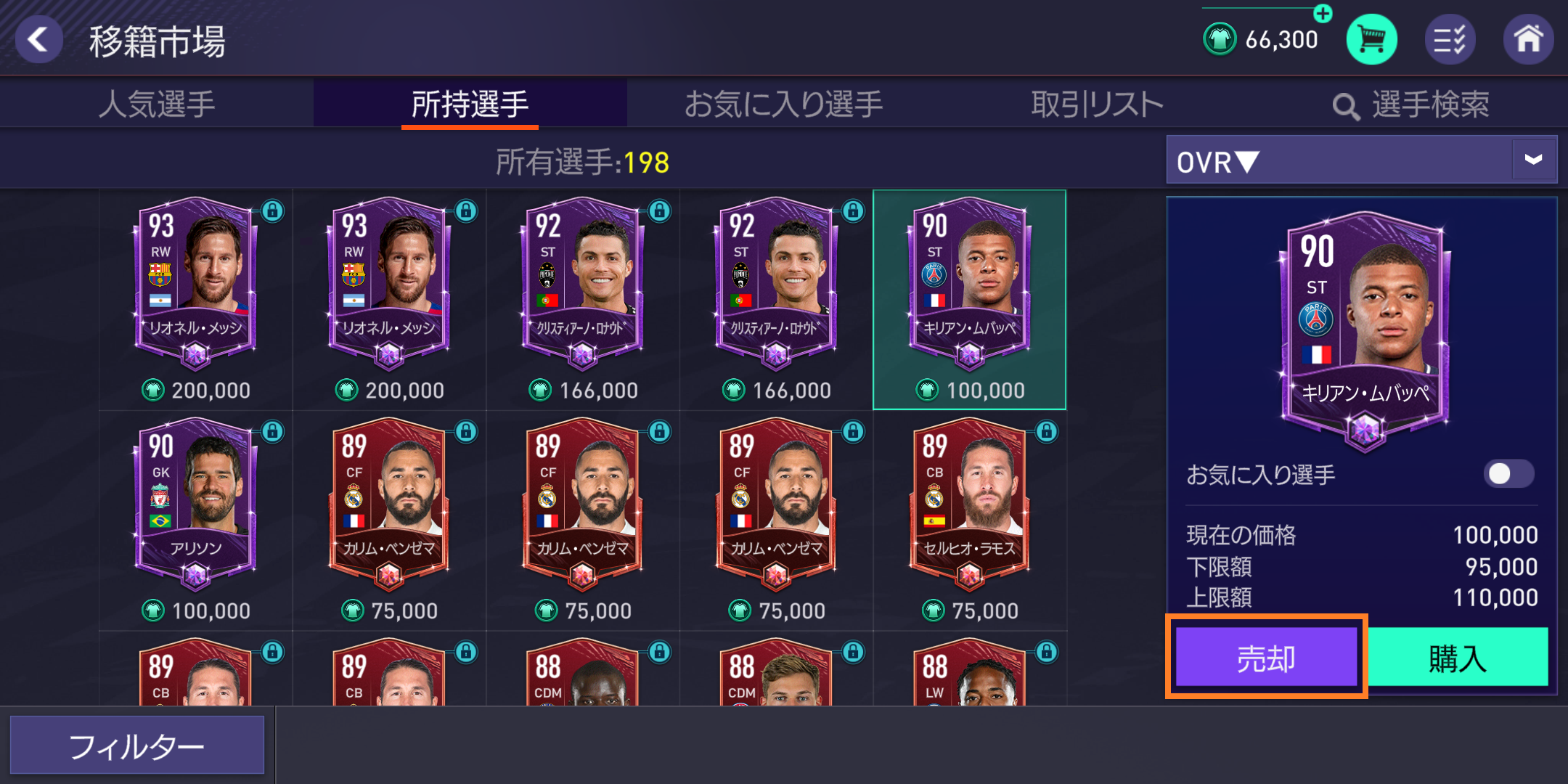This screenshot has height=784, width=1568.
Task: Tap lock icon on アリソン goalkeeper card
Action: pos(272,431)
